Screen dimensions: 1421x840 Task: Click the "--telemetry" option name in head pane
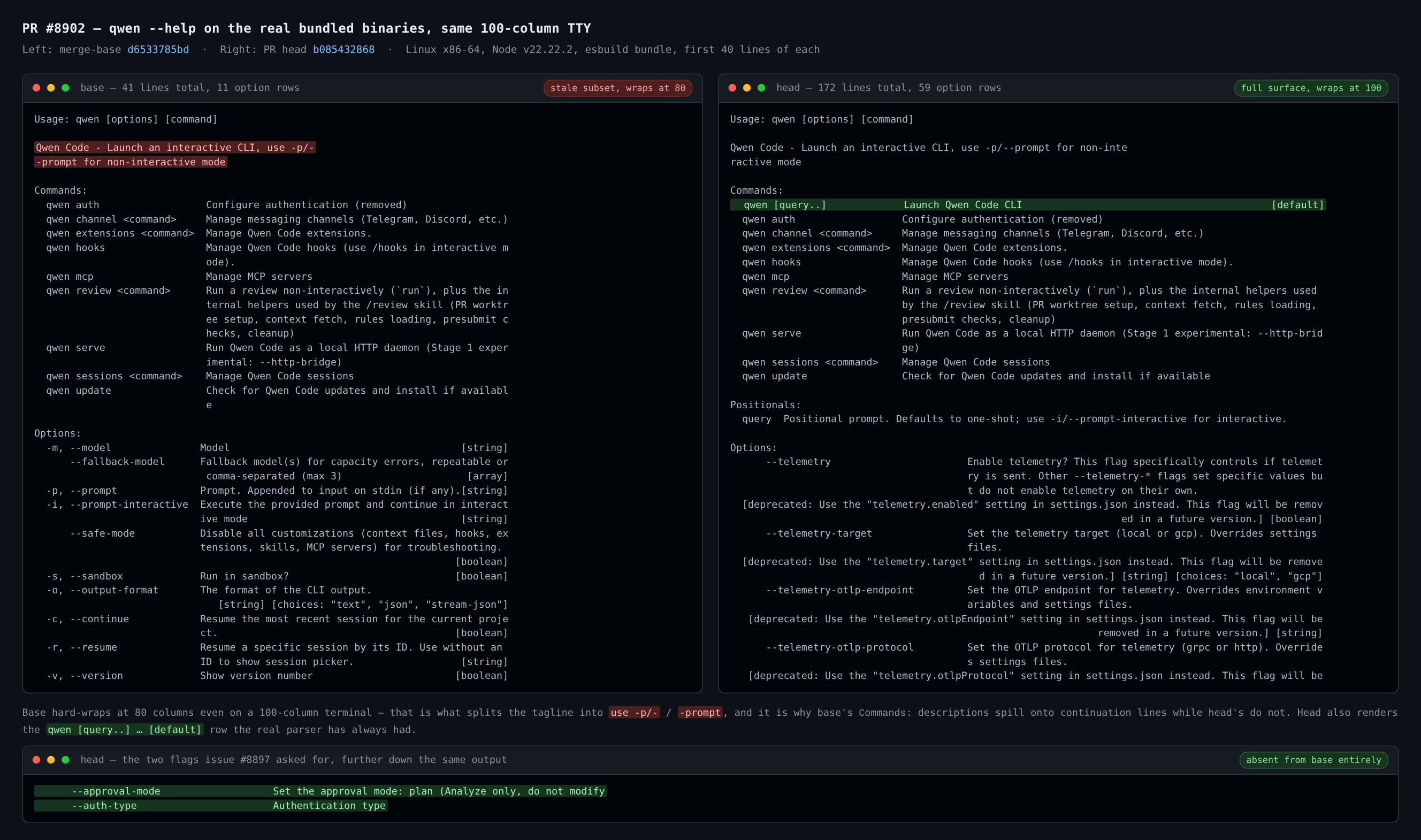[x=798, y=462]
